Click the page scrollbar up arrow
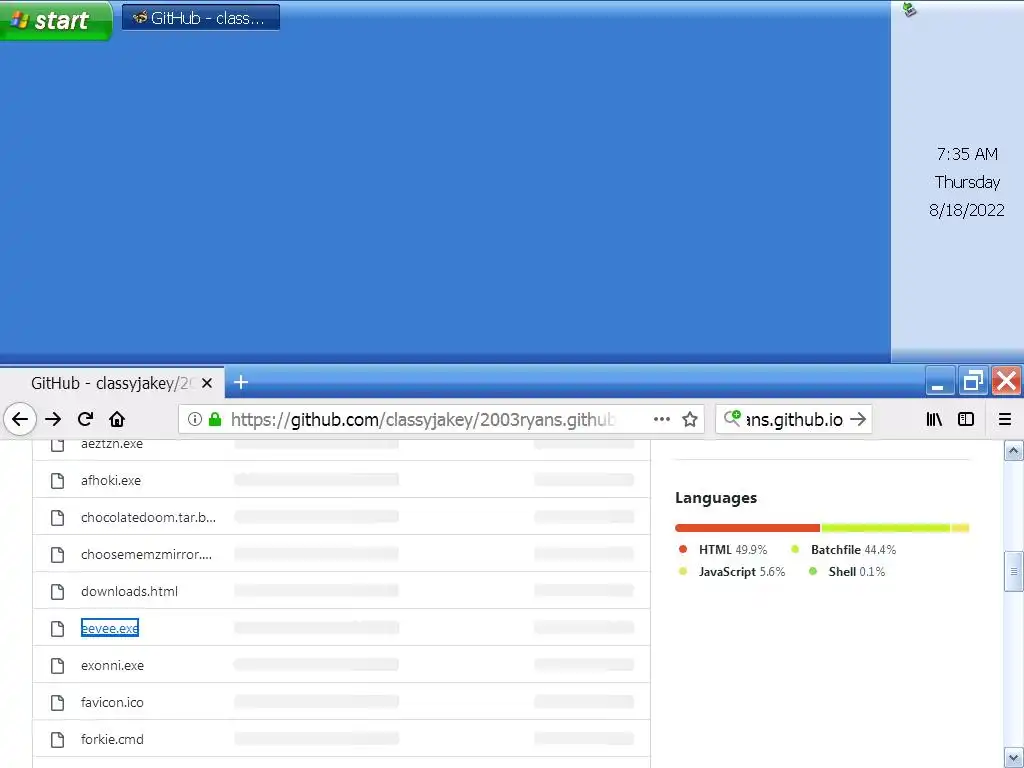The image size is (1024, 768). tap(1013, 451)
